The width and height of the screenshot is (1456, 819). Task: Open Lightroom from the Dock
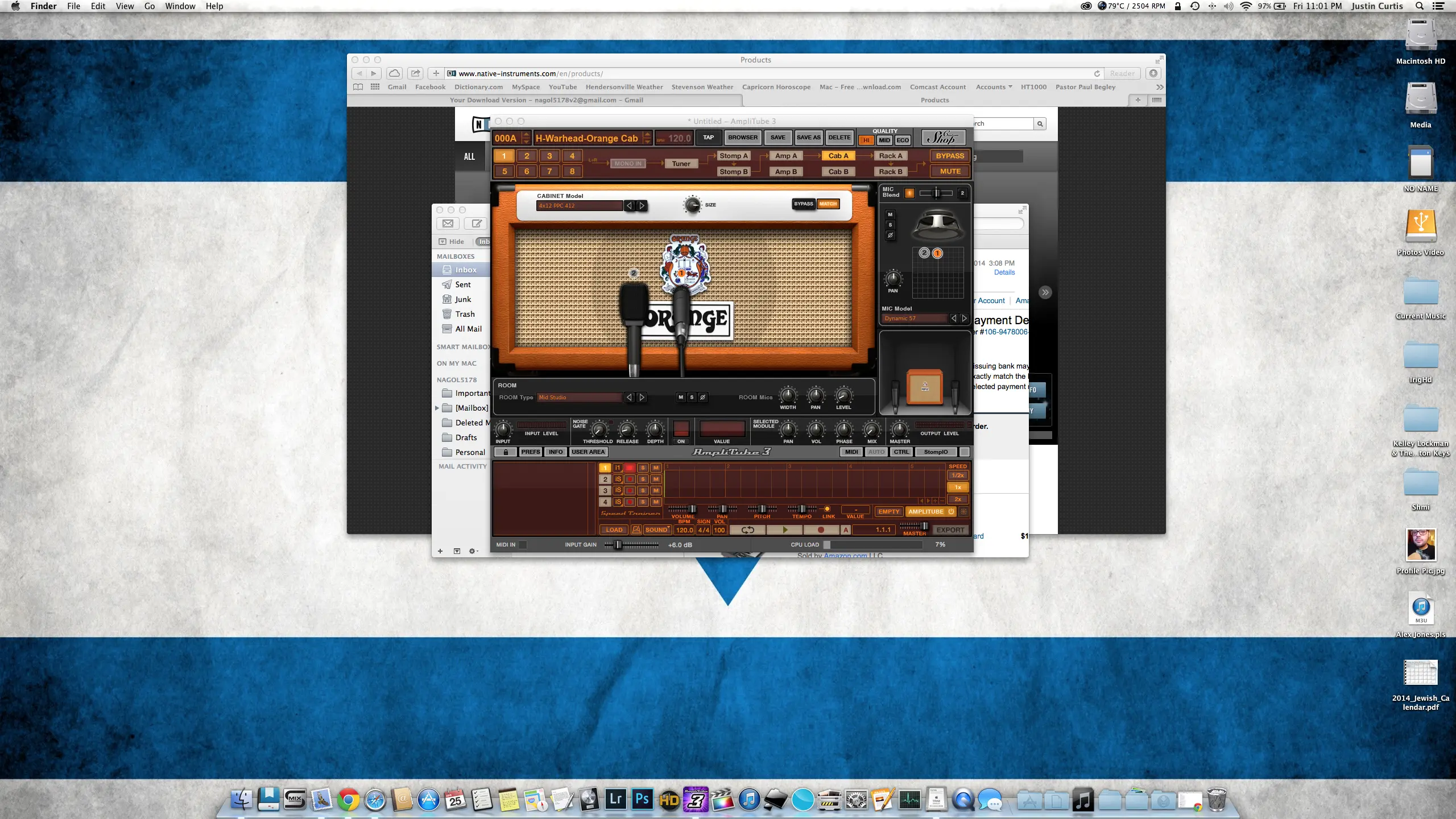point(615,799)
